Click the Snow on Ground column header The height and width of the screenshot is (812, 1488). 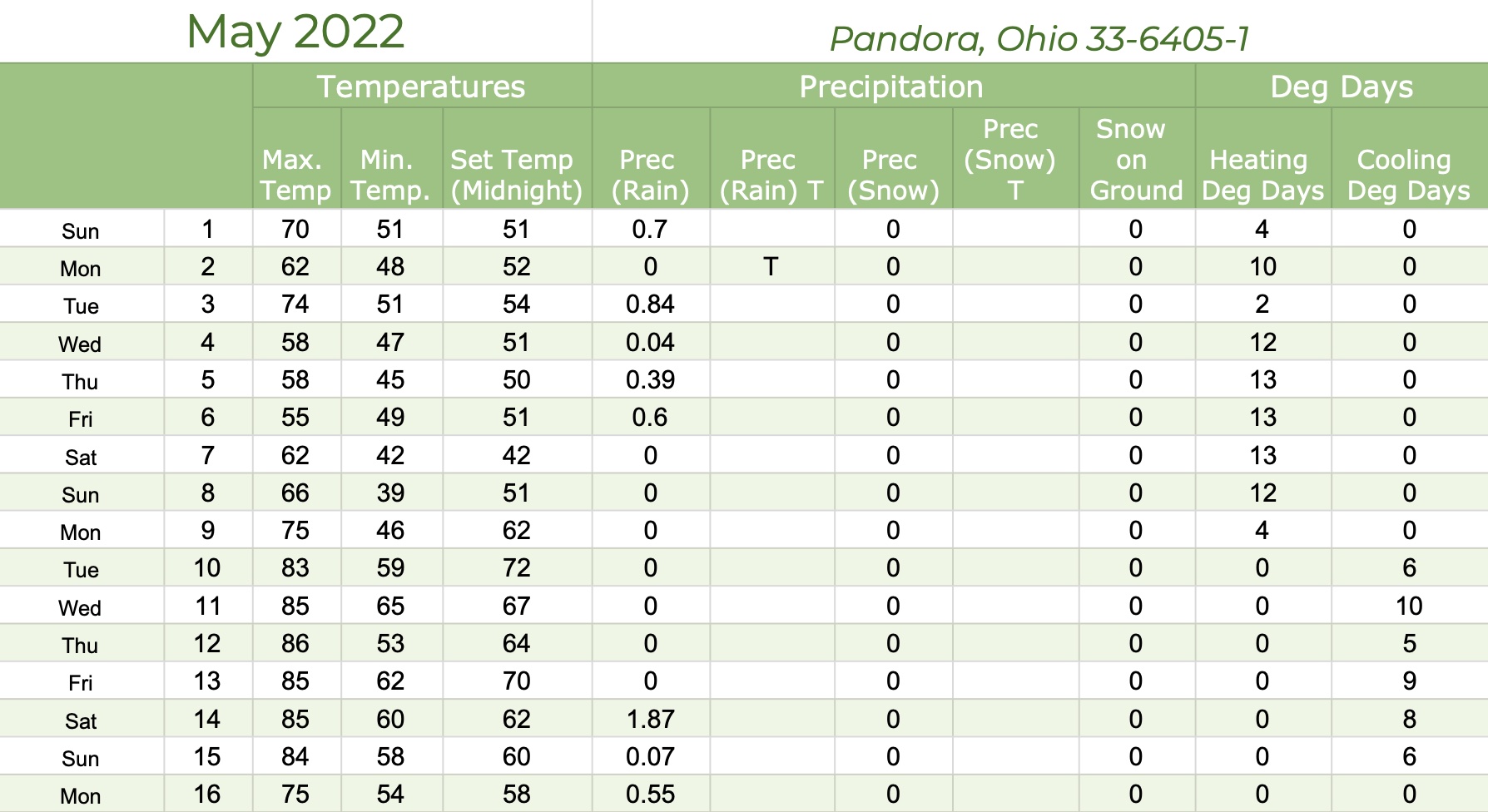(1137, 158)
